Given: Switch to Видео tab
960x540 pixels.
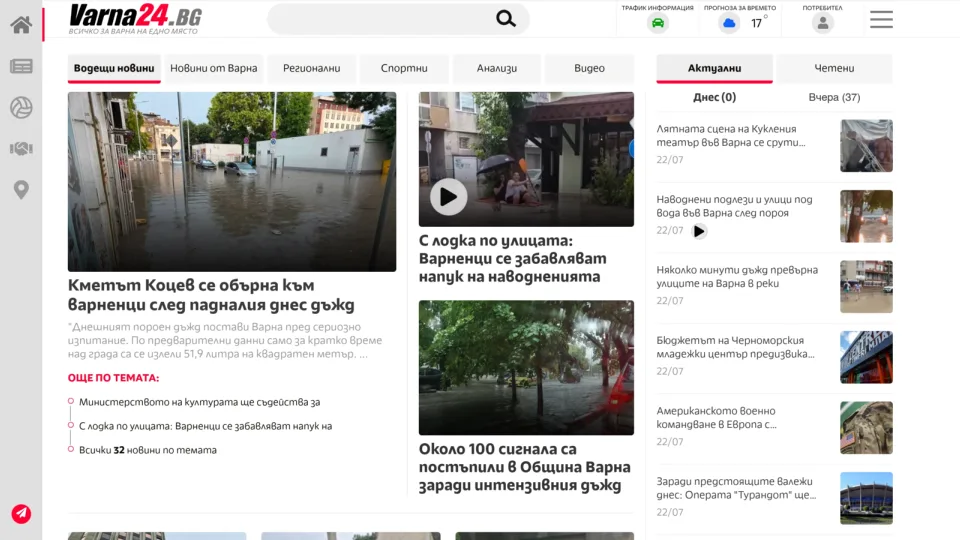Looking at the screenshot, I should [x=589, y=68].
